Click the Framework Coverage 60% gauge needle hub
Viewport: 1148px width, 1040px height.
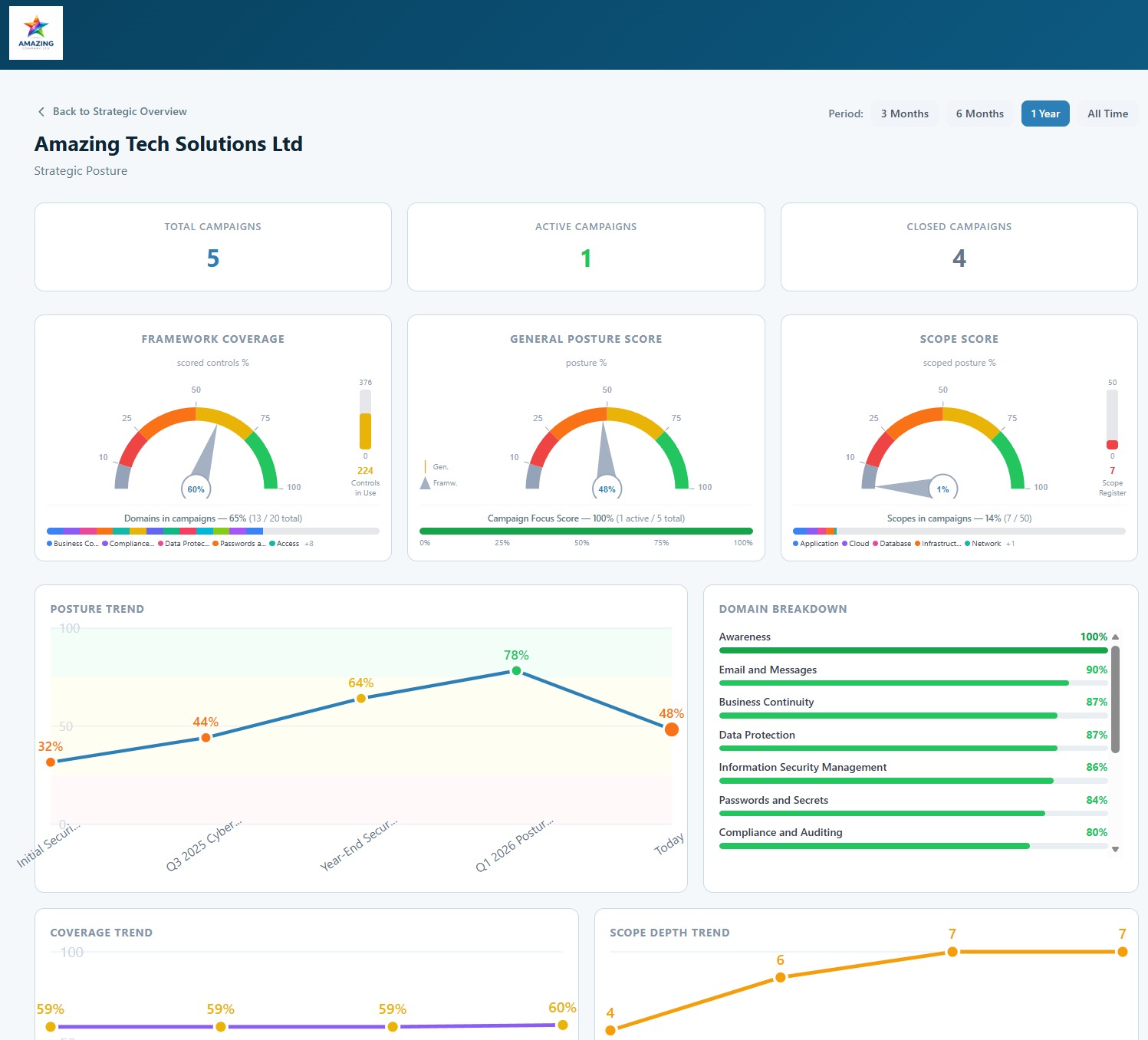tap(196, 489)
